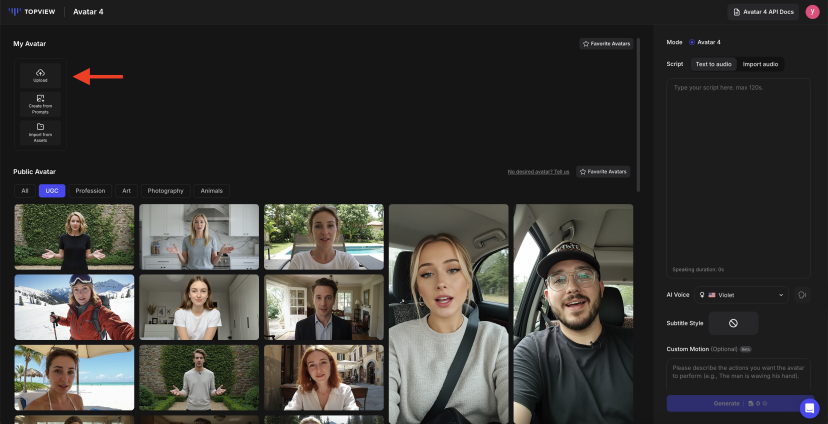The height and width of the screenshot is (424, 828).
Task: Switch script mode to Text to audio
Action: point(713,64)
